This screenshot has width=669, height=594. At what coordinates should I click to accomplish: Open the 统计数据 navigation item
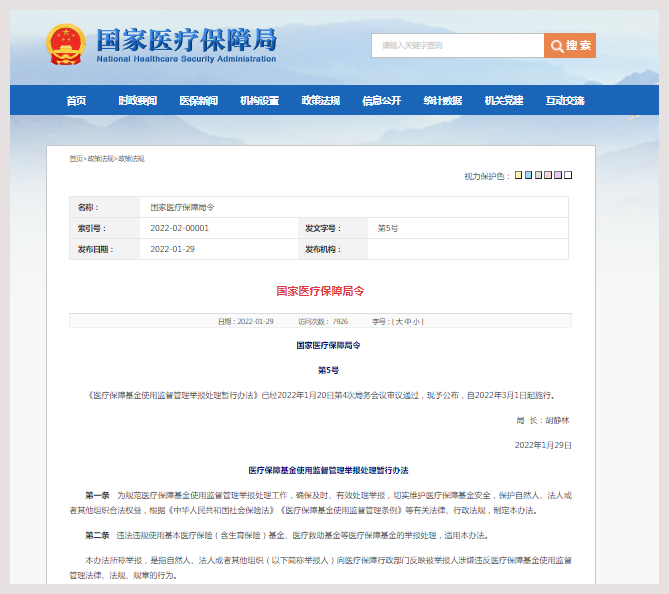pyautogui.click(x=442, y=101)
